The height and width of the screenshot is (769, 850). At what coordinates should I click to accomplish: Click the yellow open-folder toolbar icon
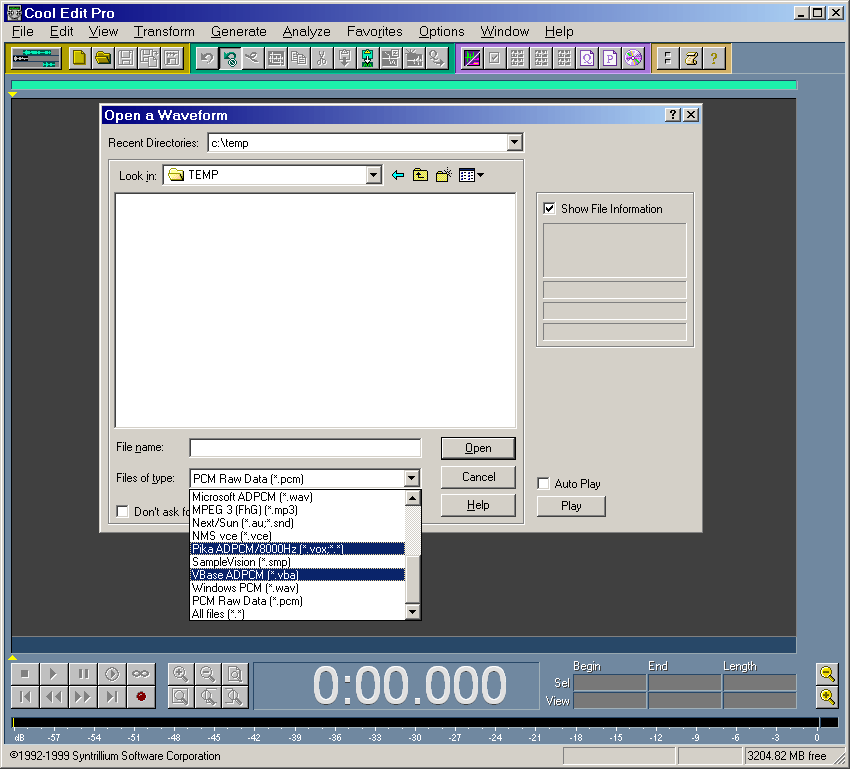coord(103,58)
